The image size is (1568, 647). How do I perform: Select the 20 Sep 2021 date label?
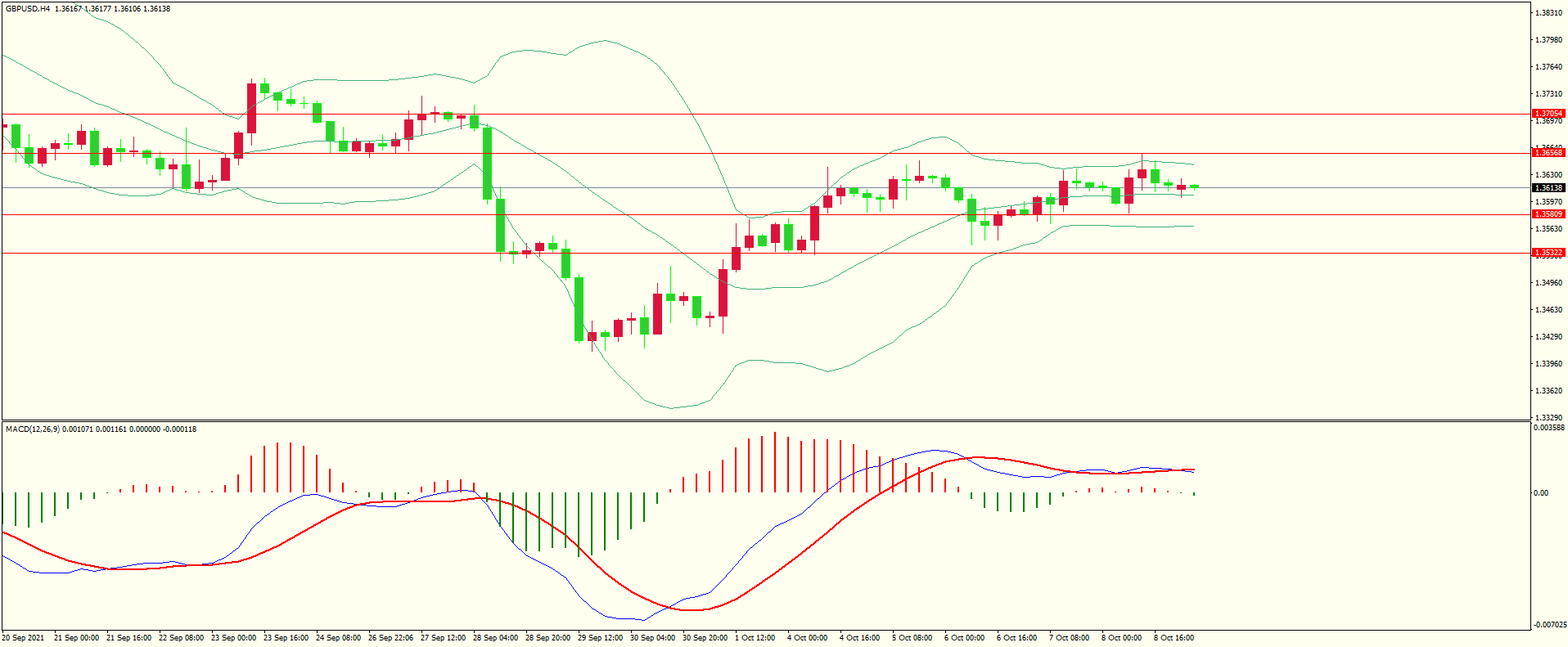(24, 638)
